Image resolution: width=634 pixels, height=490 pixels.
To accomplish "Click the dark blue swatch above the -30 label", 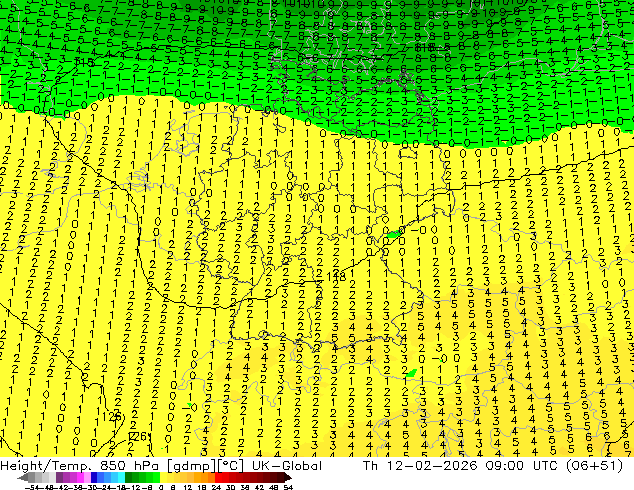I will coord(94,478).
